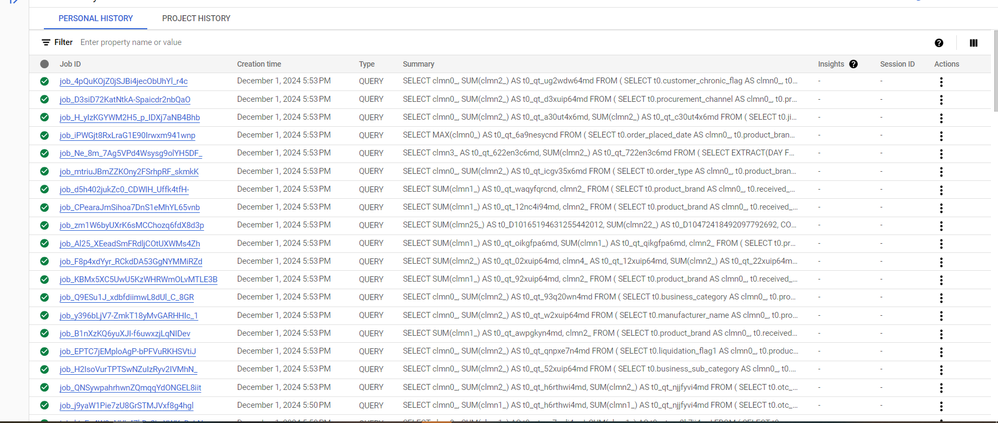Open job link job_Q9ESu1J_xdbfdiimwL8dUl_C_8GR
This screenshot has height=423, width=998.
[127, 297]
